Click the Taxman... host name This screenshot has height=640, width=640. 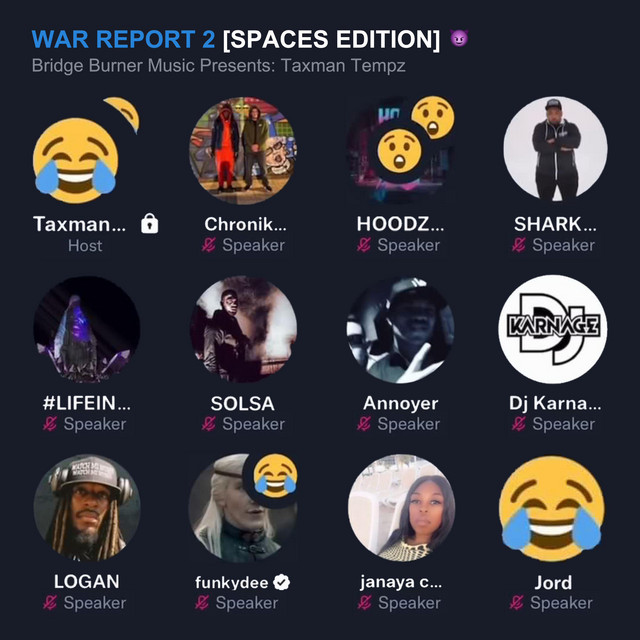coord(80,224)
